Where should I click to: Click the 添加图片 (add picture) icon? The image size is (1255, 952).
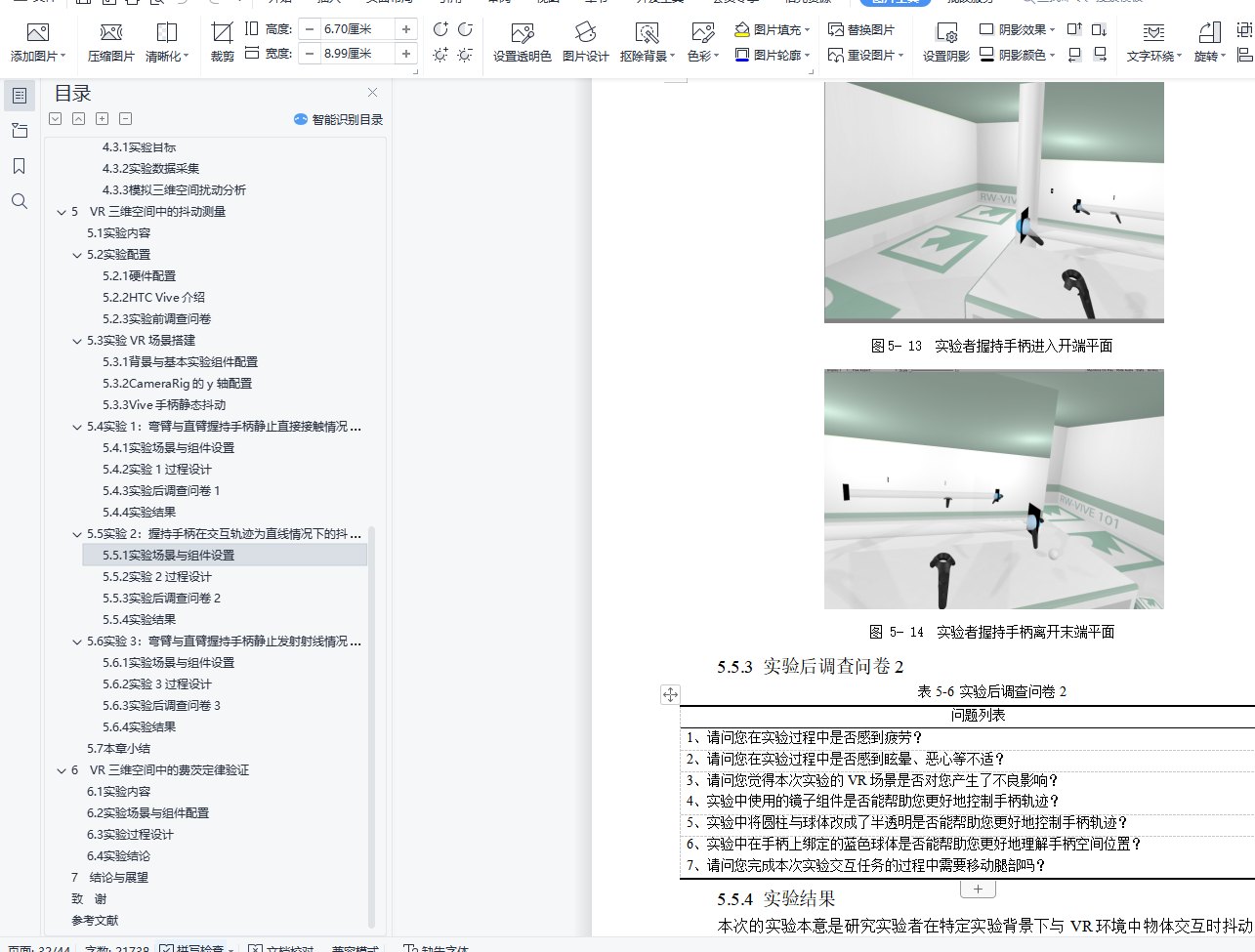38,33
